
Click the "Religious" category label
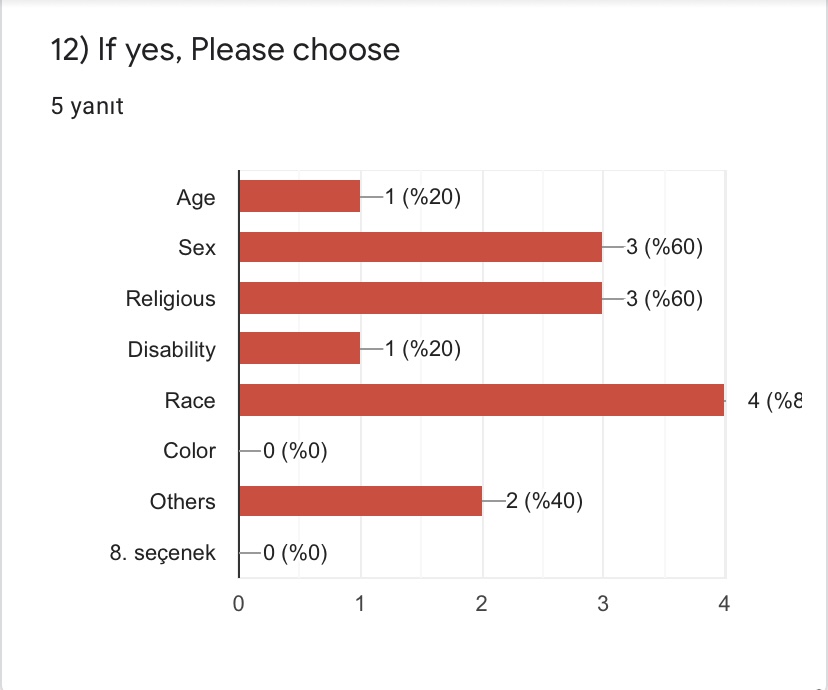(170, 298)
